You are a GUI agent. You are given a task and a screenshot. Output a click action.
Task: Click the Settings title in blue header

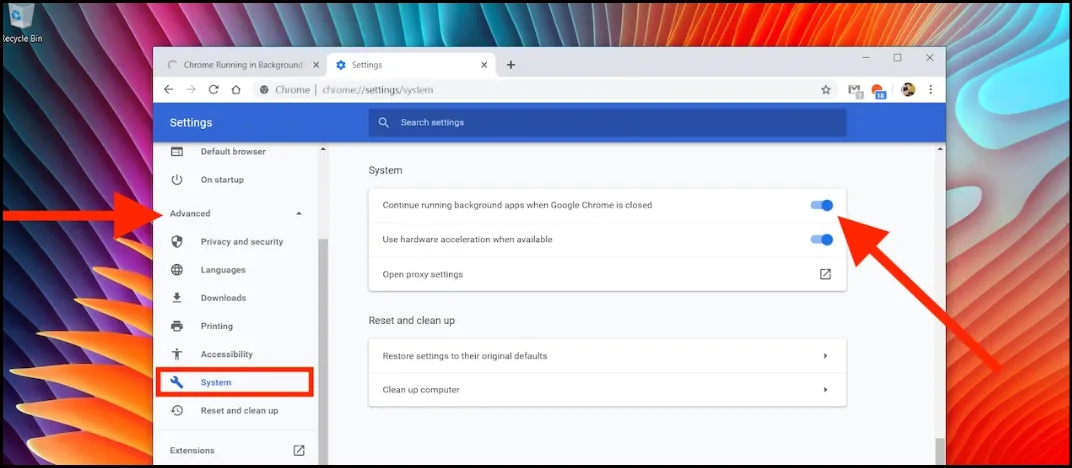point(191,123)
